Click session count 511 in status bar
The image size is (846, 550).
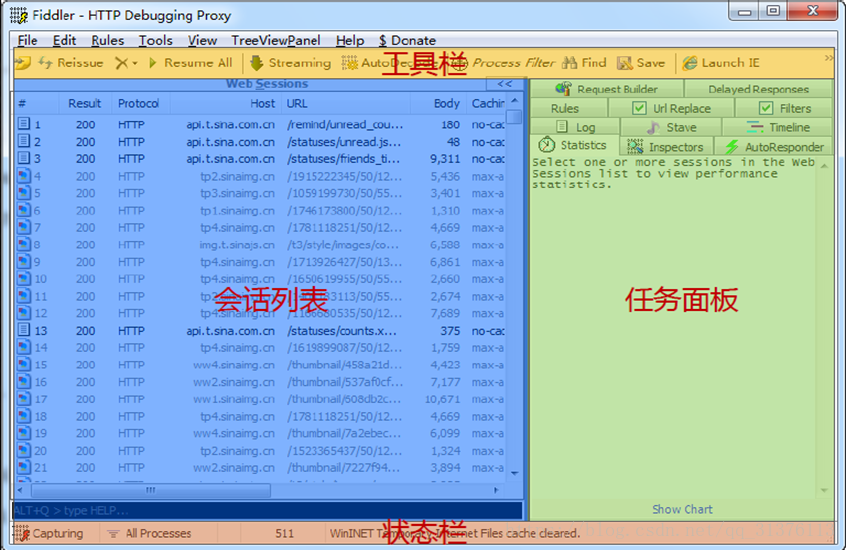(x=284, y=533)
